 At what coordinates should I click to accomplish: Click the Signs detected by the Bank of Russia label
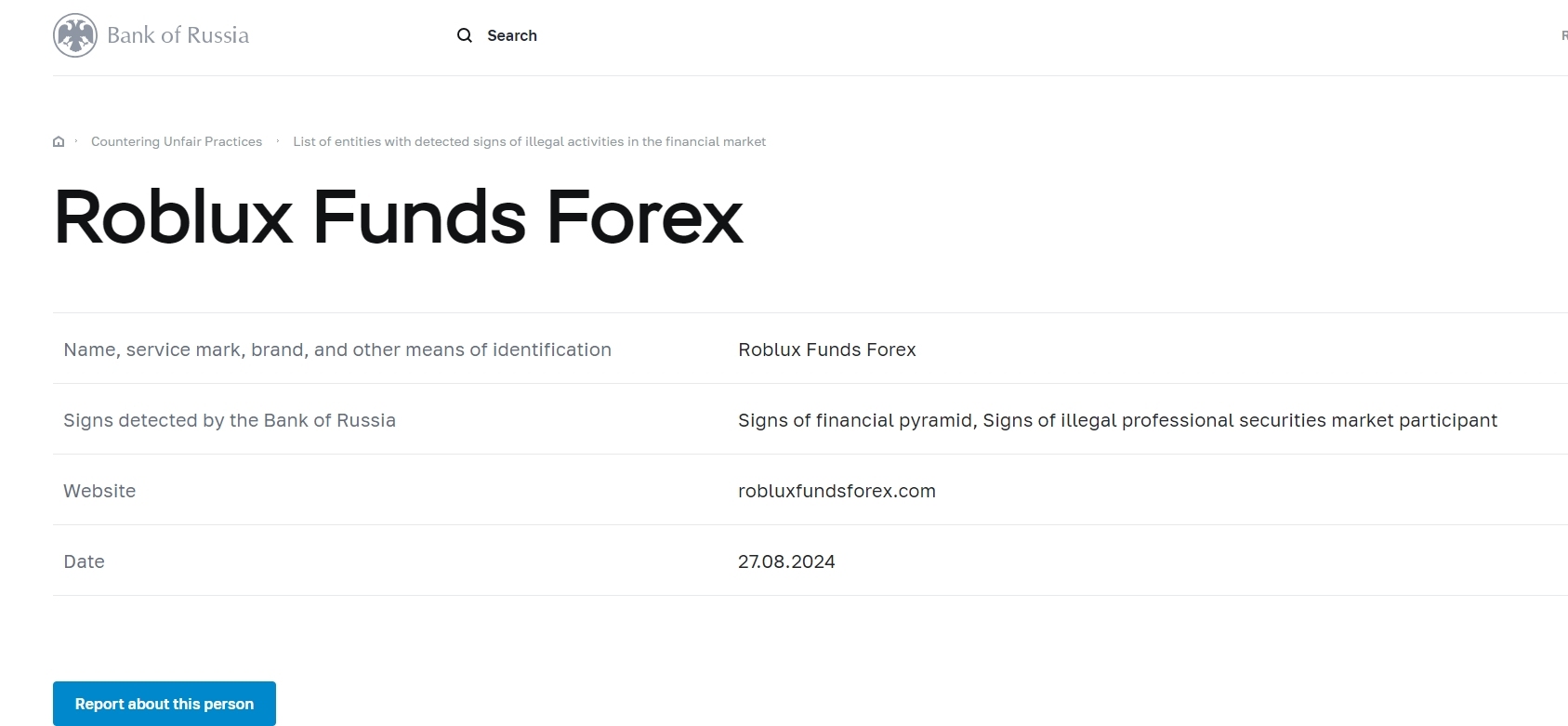(230, 420)
